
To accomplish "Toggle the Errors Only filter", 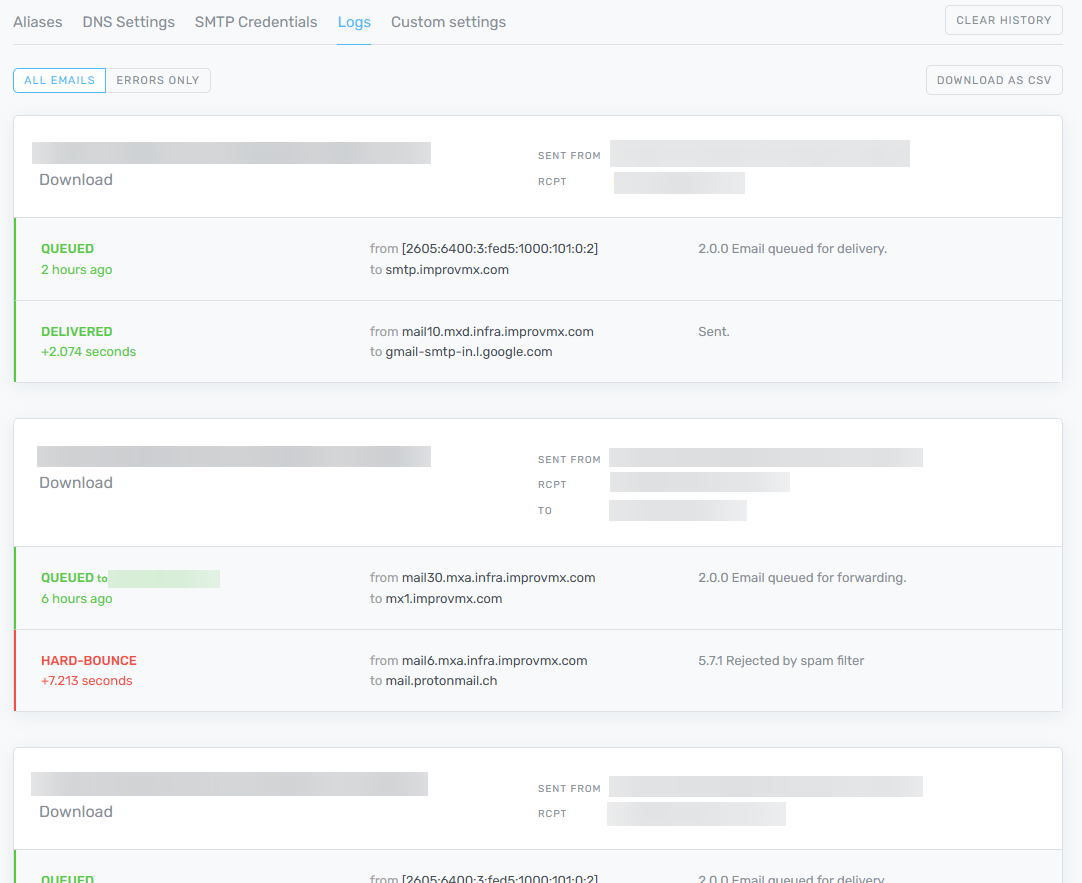I will click(x=158, y=80).
